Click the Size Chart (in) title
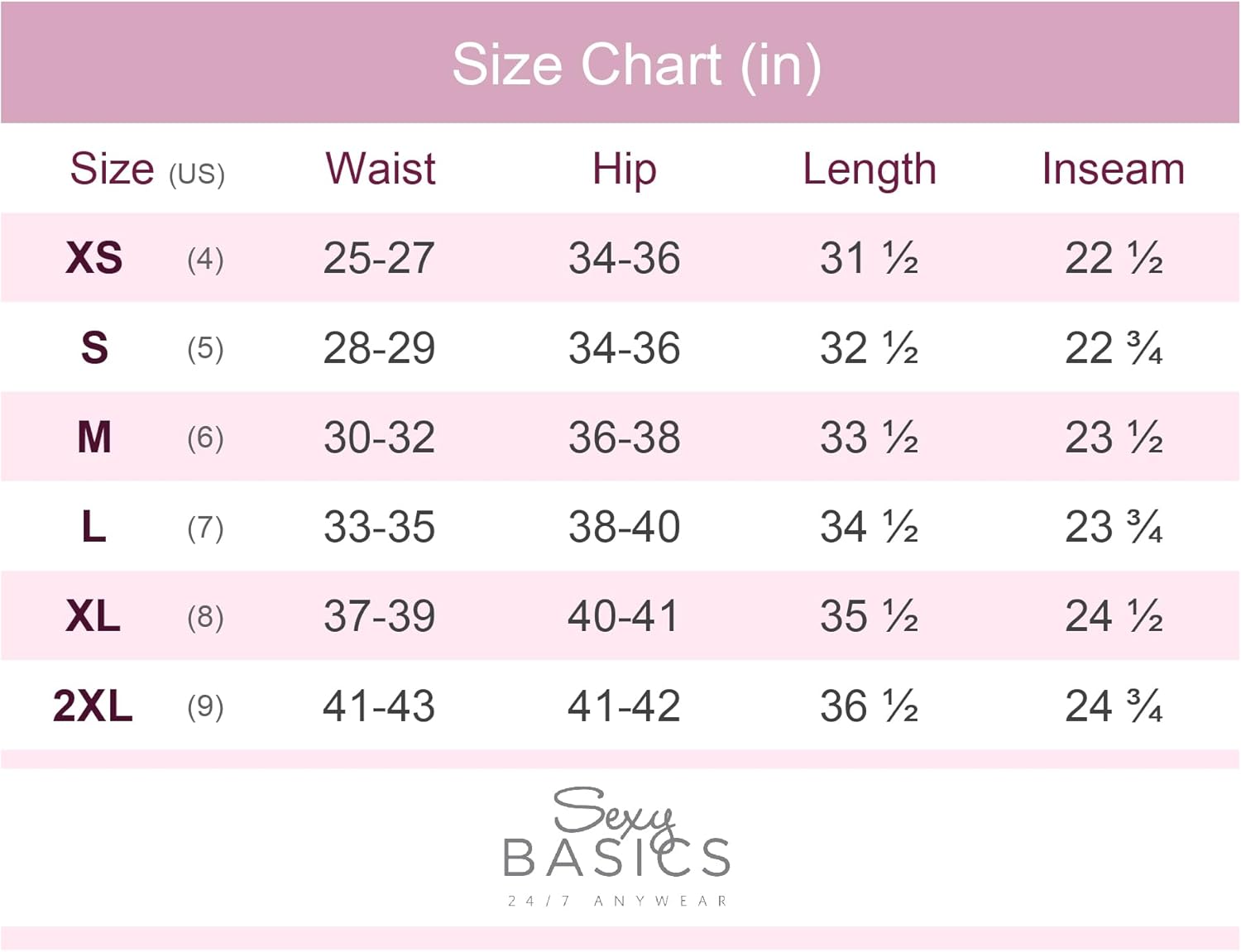1241x952 pixels. click(x=636, y=65)
